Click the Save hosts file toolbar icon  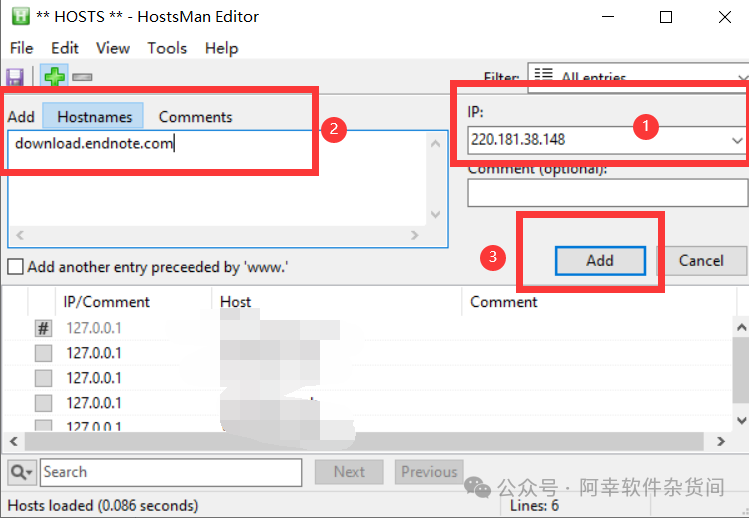(x=15, y=77)
